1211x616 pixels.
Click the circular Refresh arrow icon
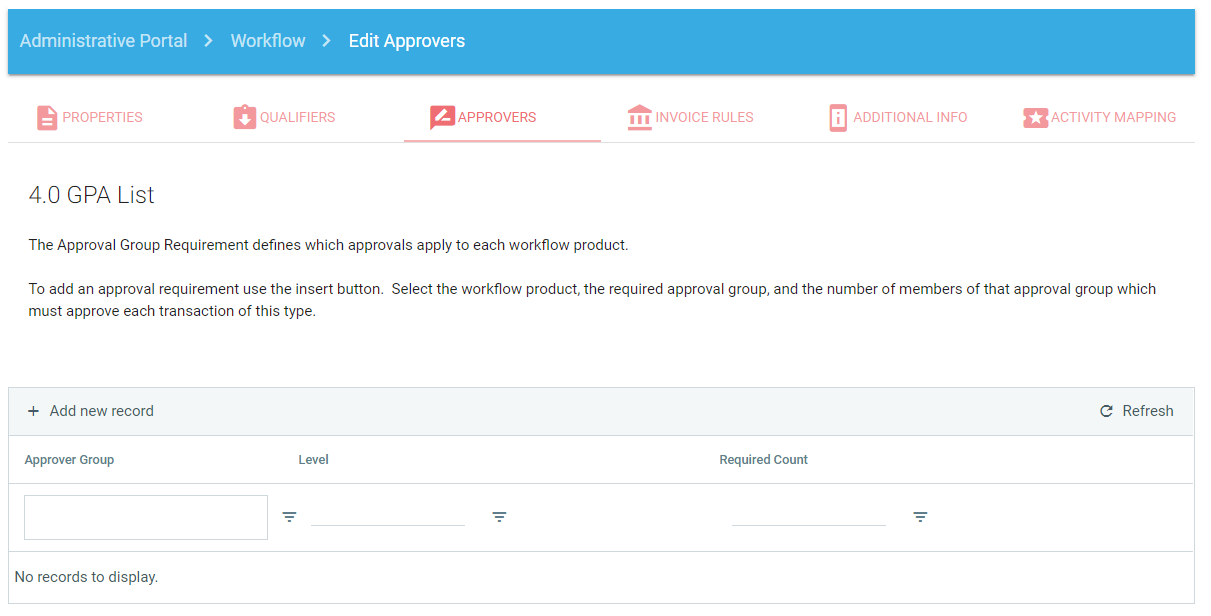pyautogui.click(x=1106, y=411)
